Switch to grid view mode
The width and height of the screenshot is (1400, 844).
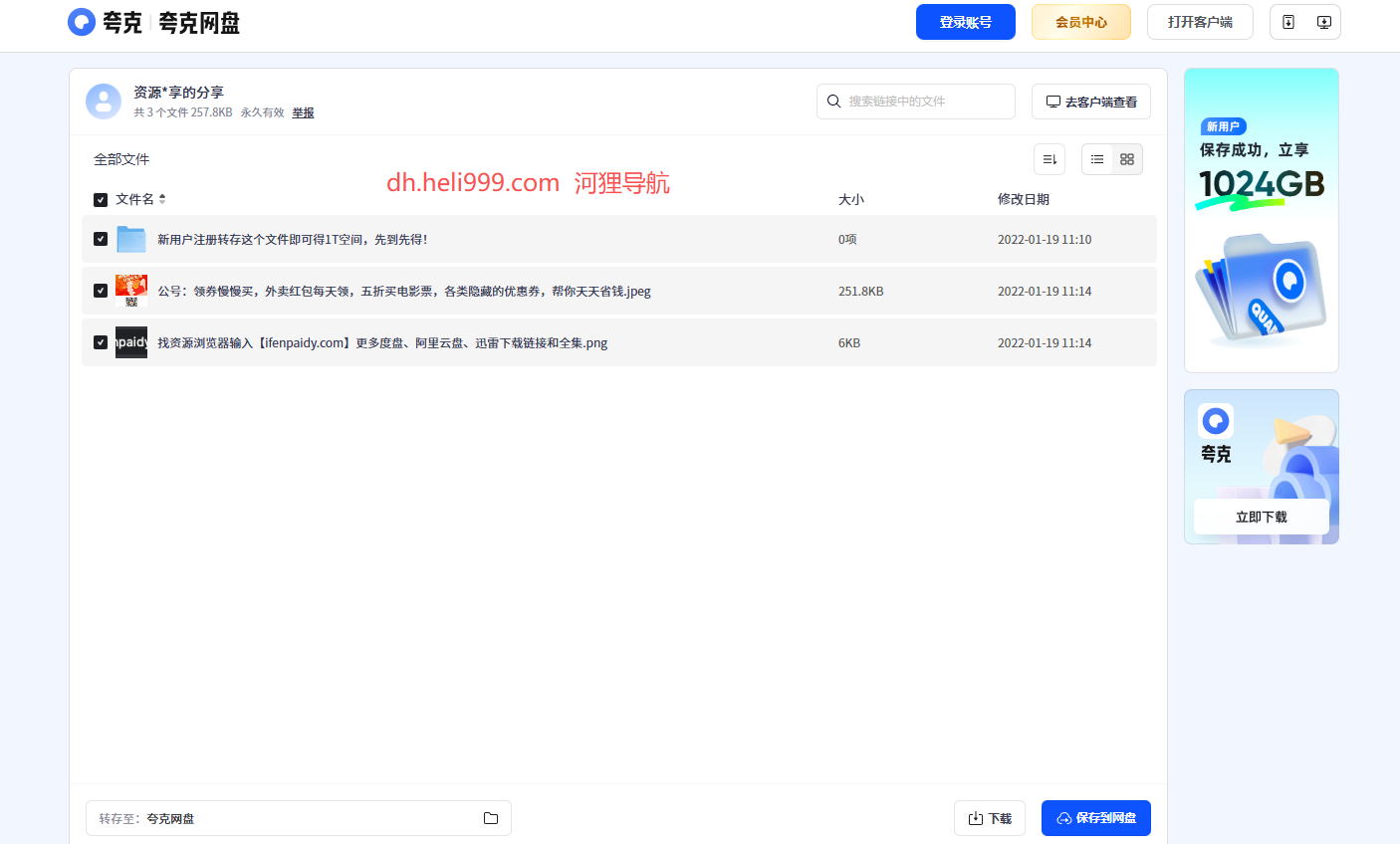click(1126, 158)
